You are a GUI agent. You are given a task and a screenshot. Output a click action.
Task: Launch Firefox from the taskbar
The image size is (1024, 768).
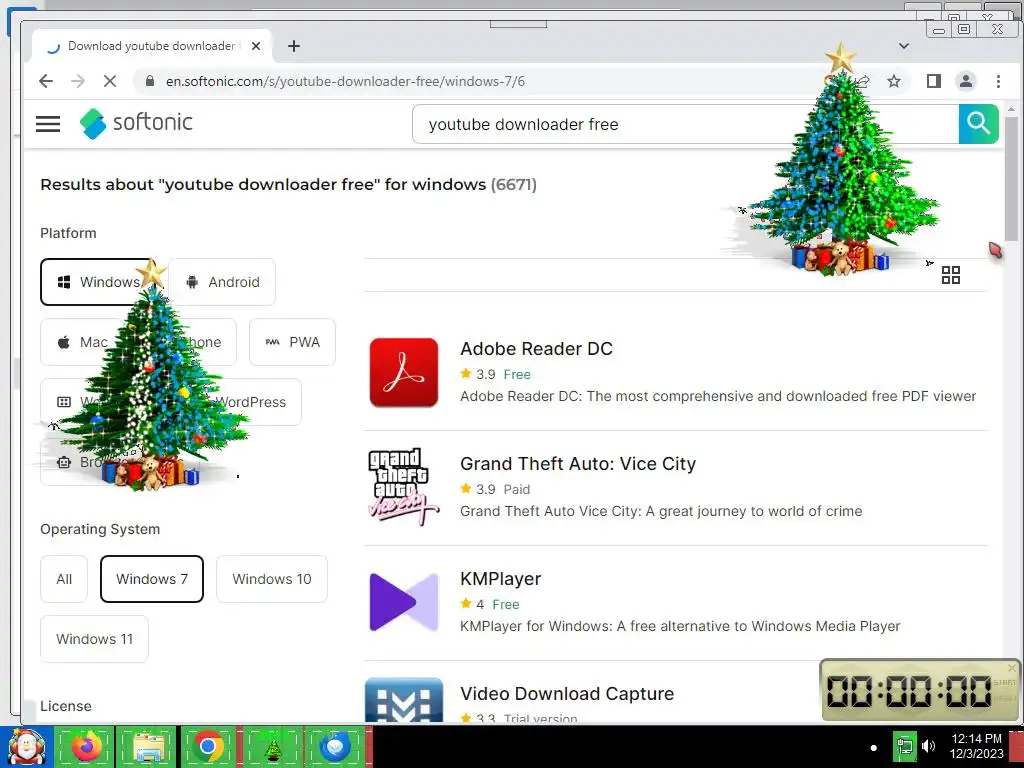(84, 746)
